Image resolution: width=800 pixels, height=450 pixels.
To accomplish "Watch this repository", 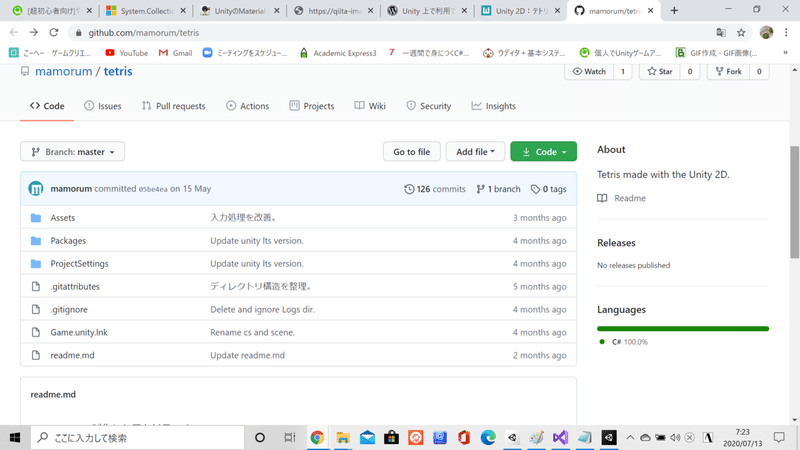I will click(589, 71).
